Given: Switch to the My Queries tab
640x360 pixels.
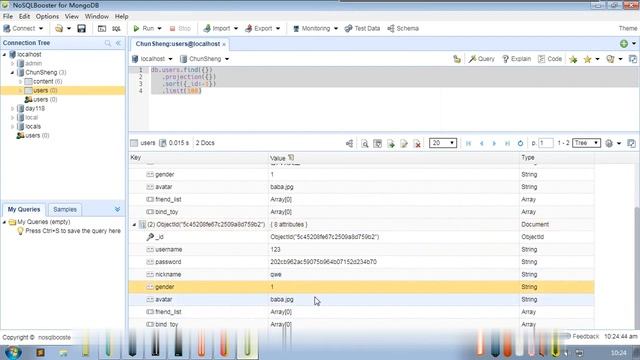Looking at the screenshot, I should pos(24,209).
